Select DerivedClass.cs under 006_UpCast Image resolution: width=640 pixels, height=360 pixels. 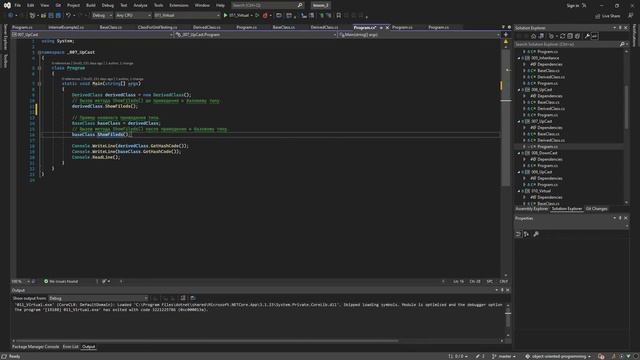click(x=551, y=109)
